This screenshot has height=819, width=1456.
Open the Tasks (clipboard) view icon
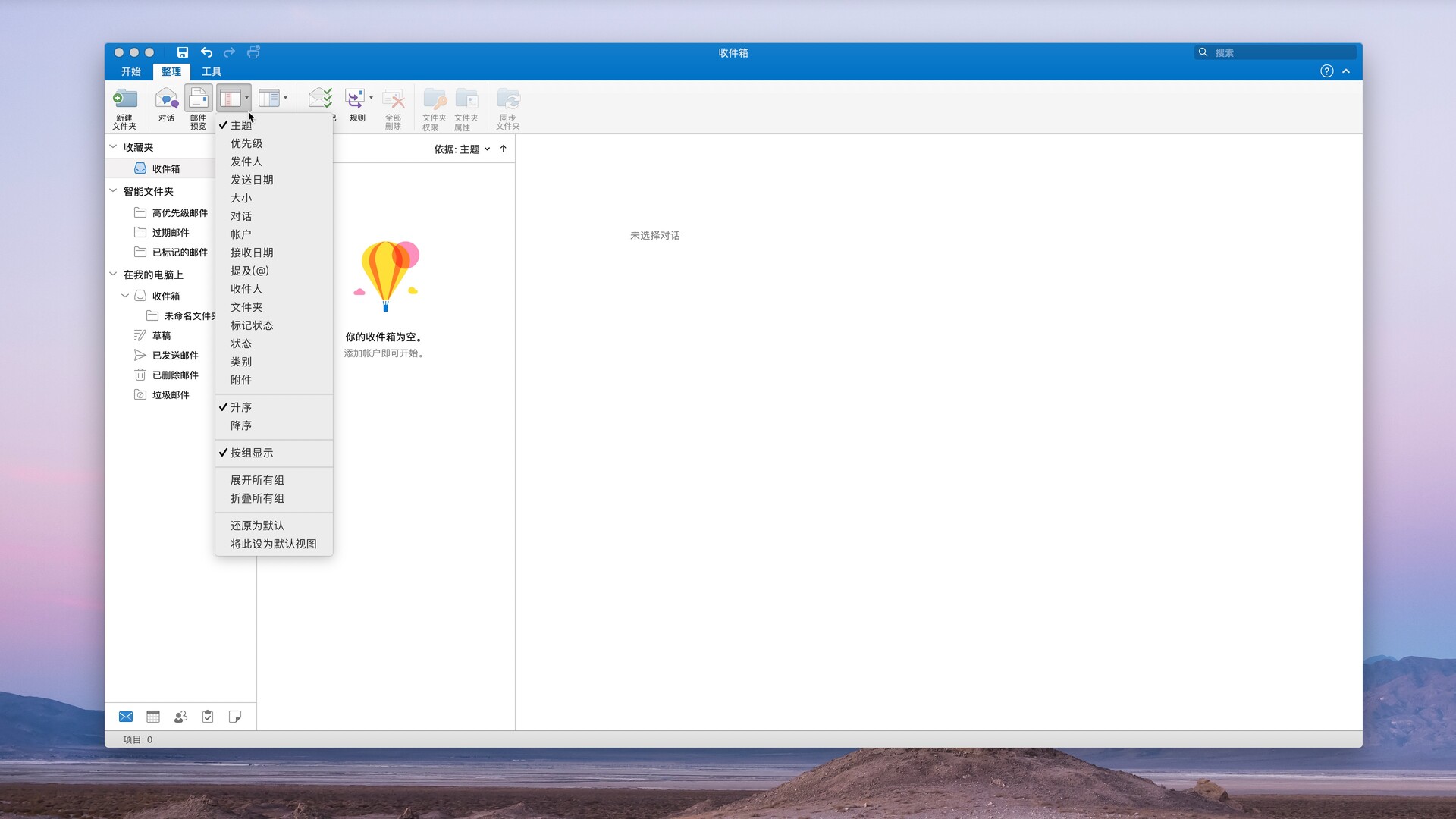pyautogui.click(x=208, y=716)
